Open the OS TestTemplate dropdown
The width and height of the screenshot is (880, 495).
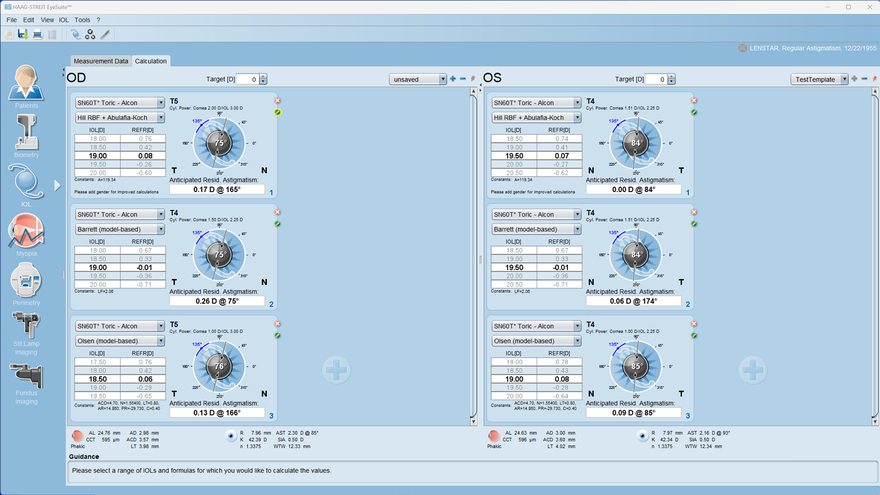click(x=844, y=78)
